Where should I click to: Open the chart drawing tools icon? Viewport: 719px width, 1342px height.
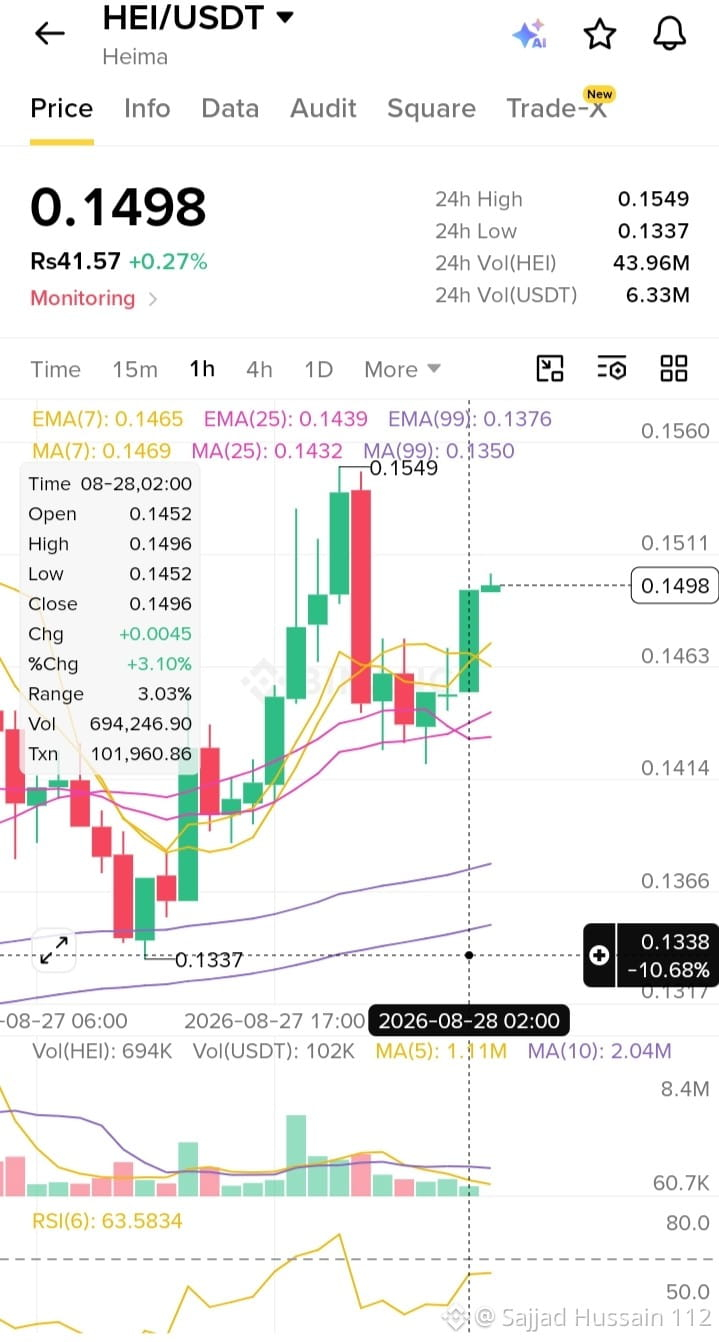click(x=551, y=369)
